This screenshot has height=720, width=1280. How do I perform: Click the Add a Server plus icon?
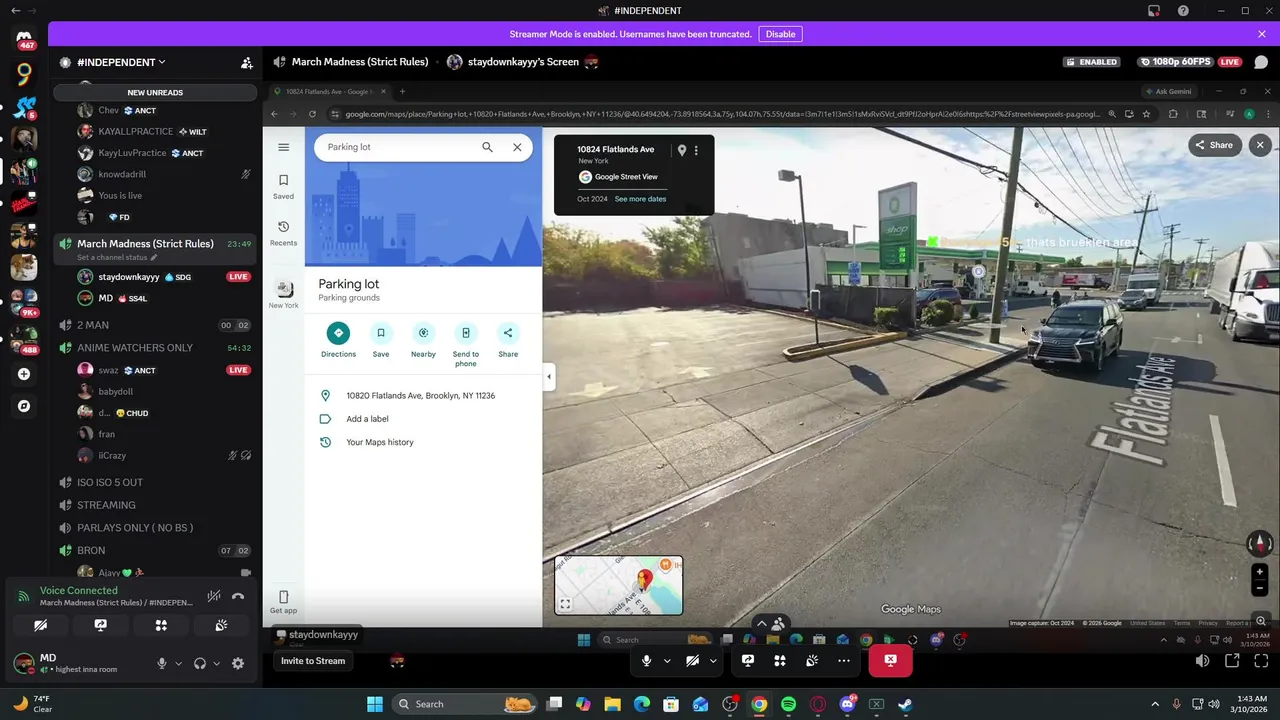point(24,374)
